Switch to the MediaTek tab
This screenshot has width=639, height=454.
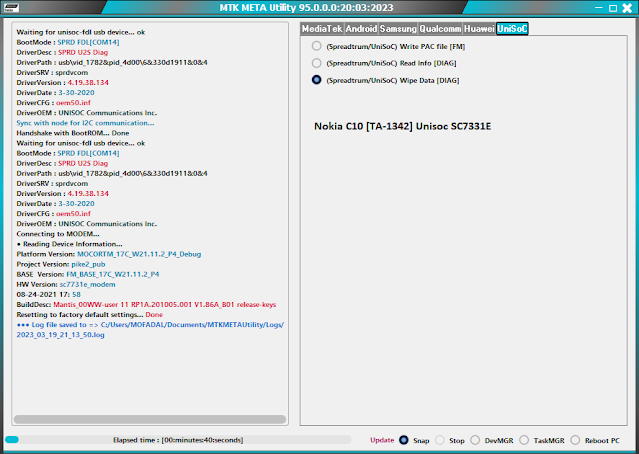(x=322, y=29)
